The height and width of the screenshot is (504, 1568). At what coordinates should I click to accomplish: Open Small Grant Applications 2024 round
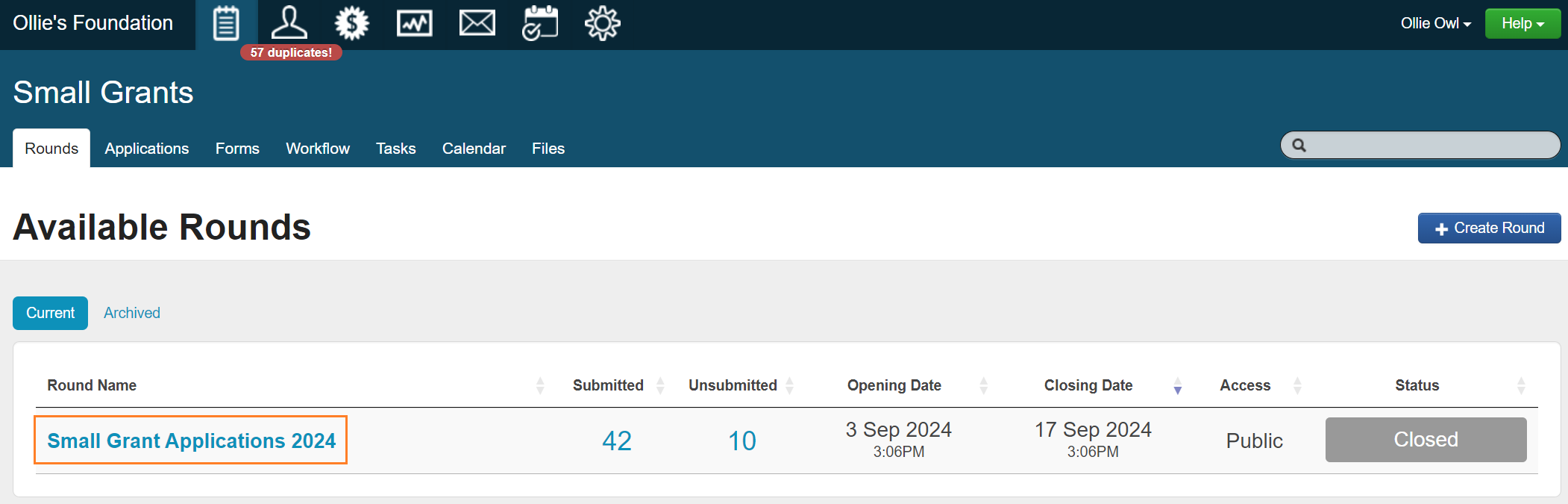pos(191,441)
